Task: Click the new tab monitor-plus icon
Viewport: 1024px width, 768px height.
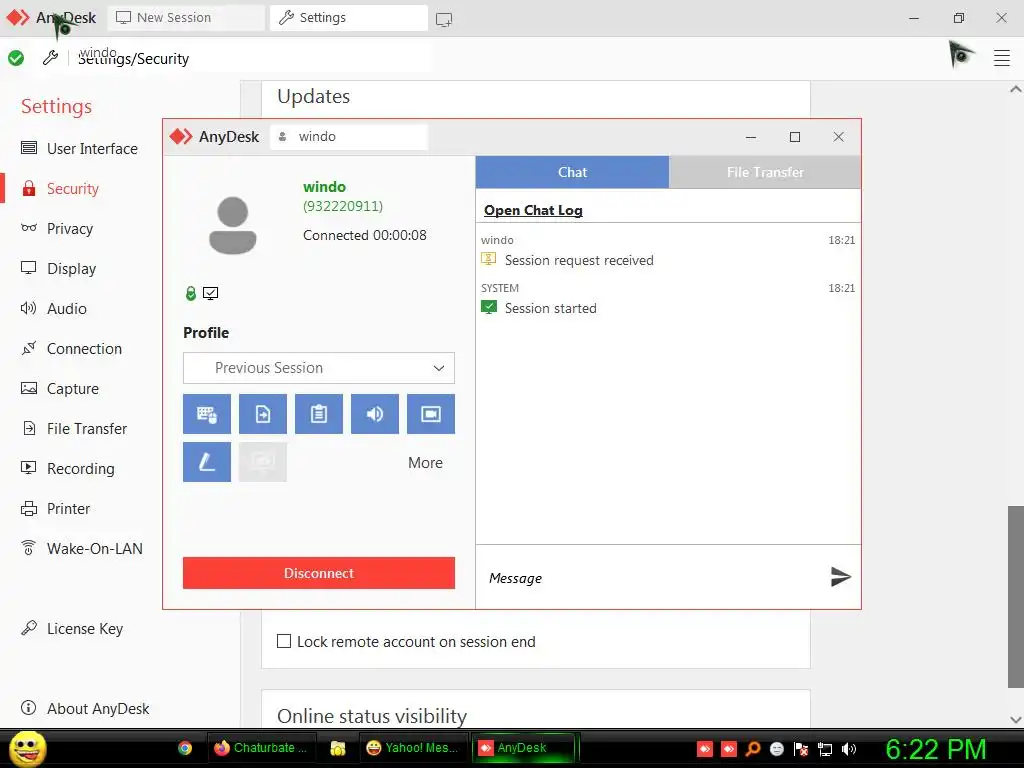Action: pyautogui.click(x=444, y=20)
